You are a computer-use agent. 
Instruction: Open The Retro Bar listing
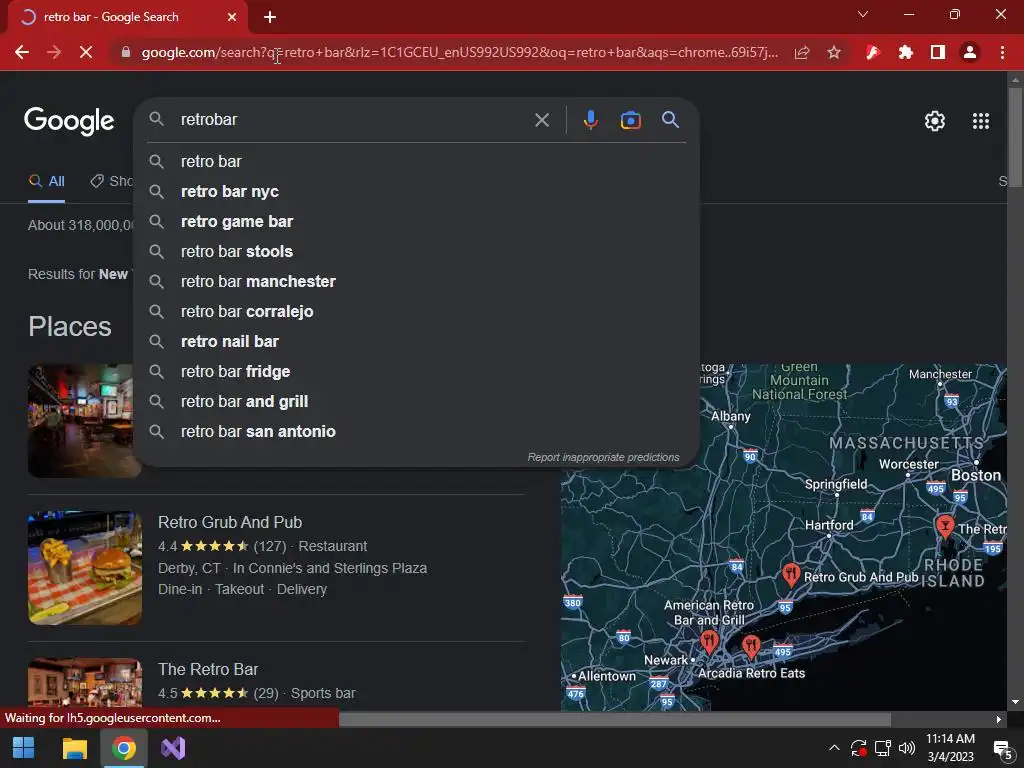[x=208, y=669]
